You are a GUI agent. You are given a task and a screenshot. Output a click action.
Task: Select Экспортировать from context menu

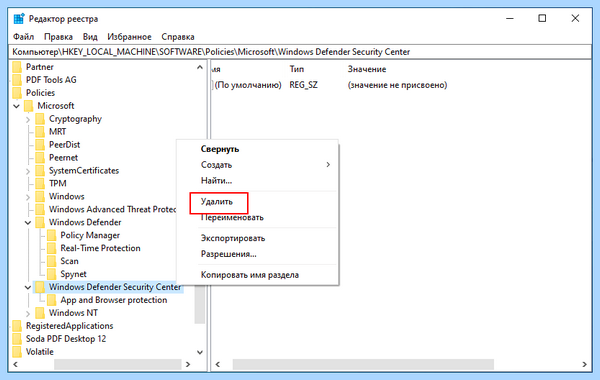(233, 238)
